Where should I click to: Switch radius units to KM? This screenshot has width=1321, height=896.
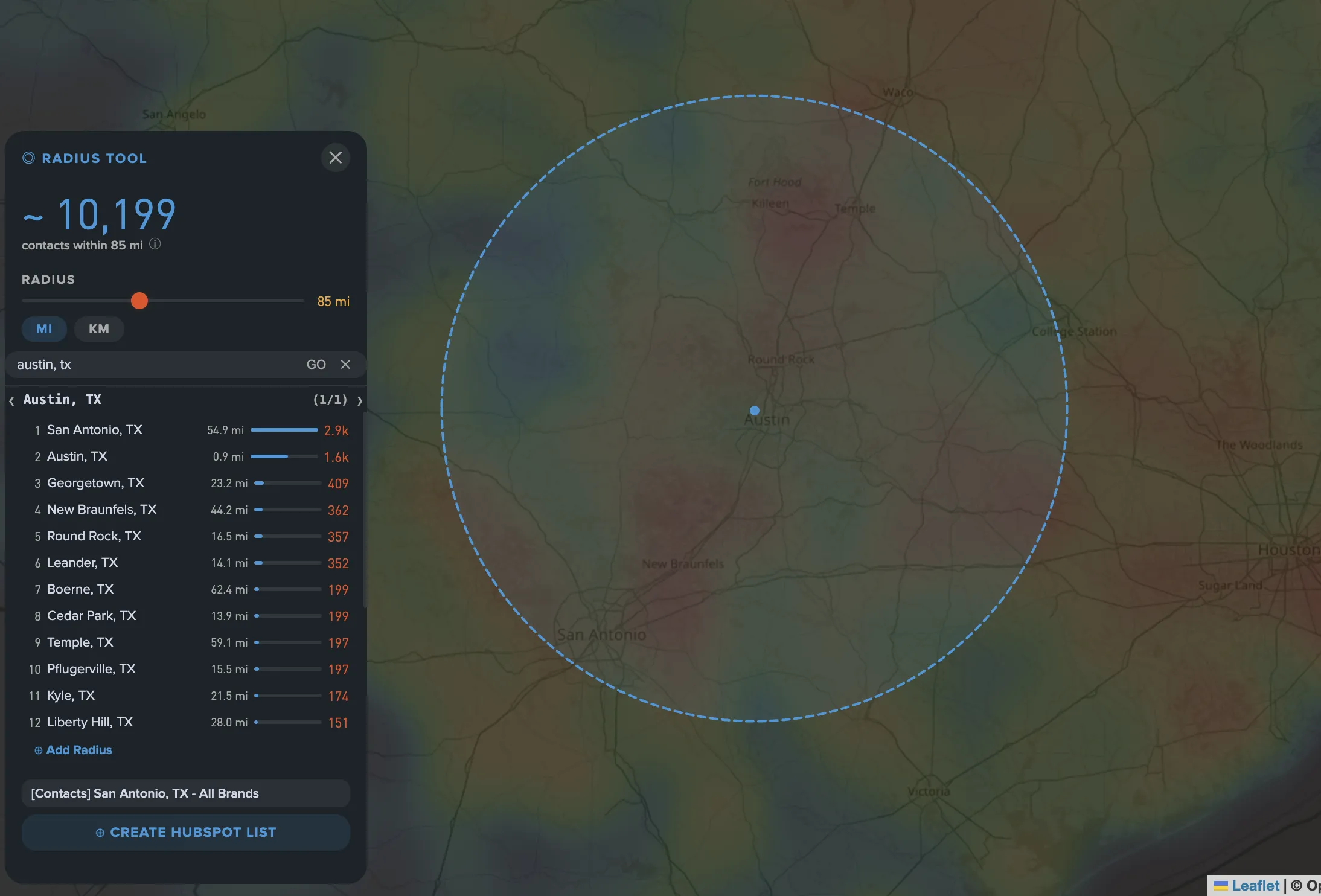click(98, 328)
